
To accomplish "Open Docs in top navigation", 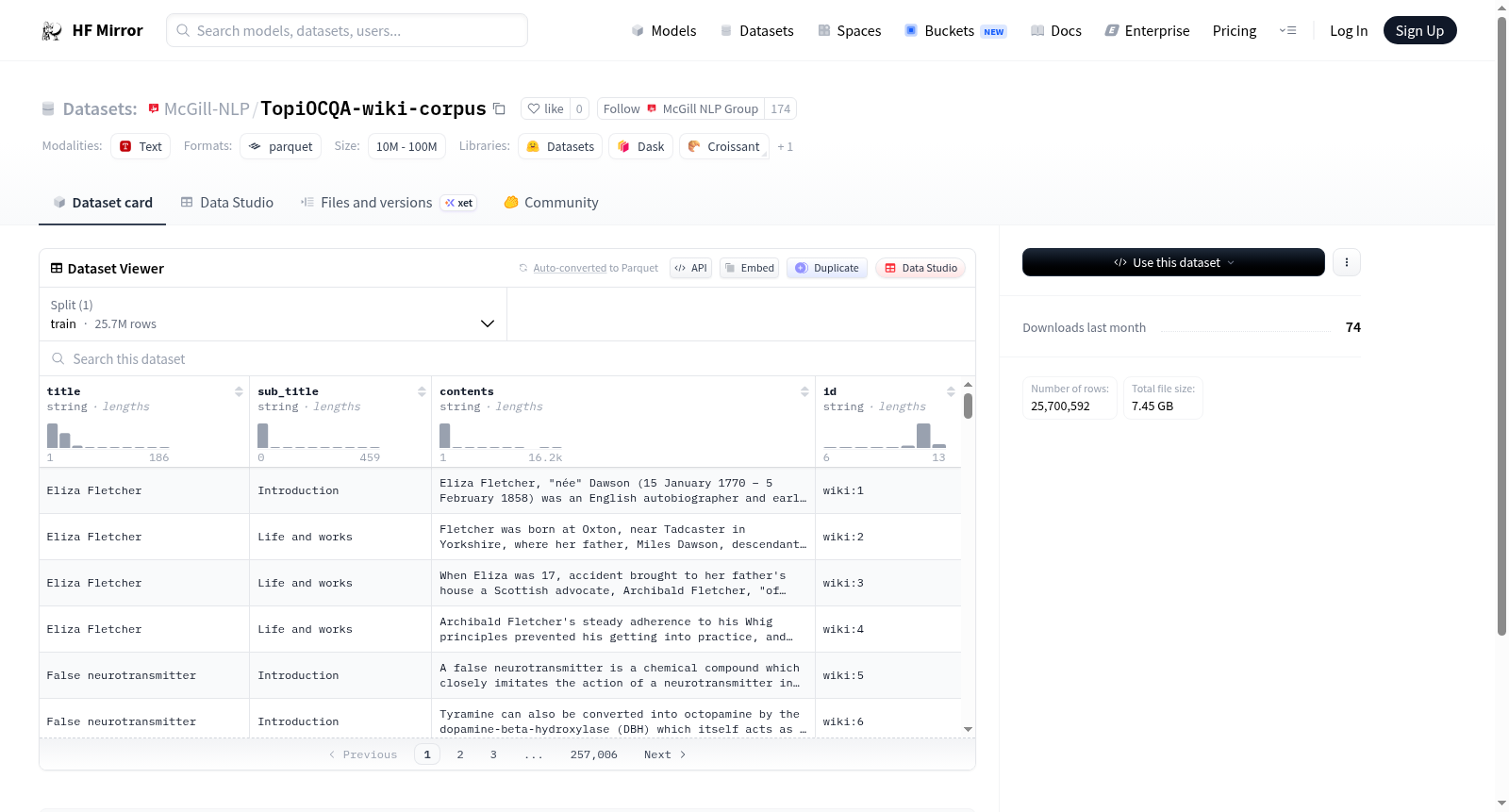I will [1055, 30].
